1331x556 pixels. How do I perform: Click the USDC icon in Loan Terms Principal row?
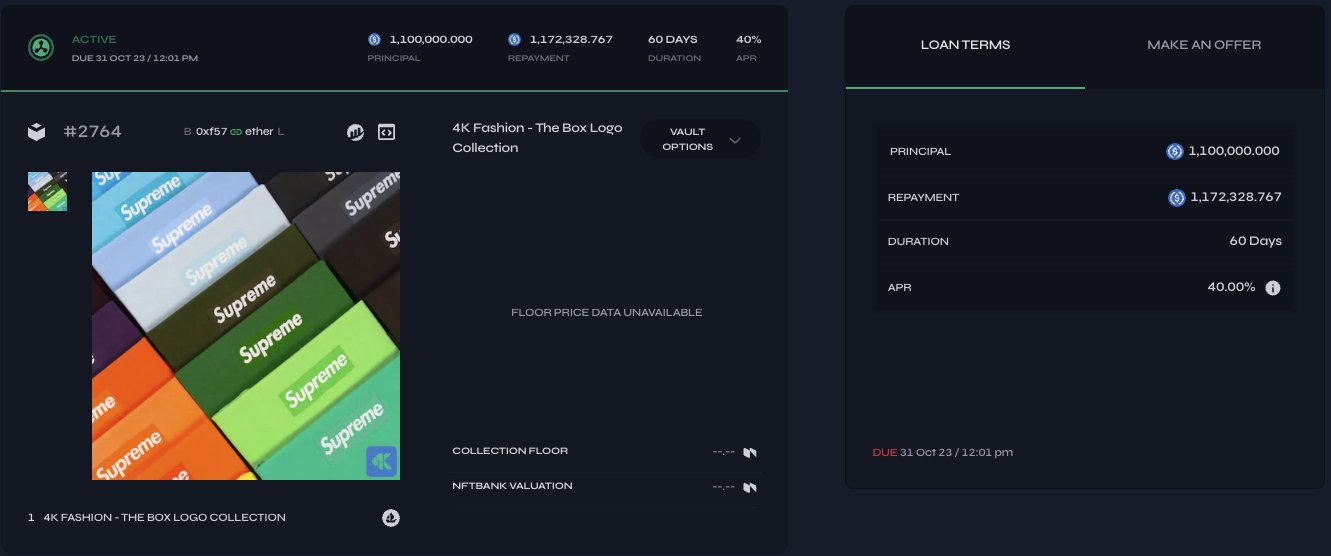click(1175, 152)
